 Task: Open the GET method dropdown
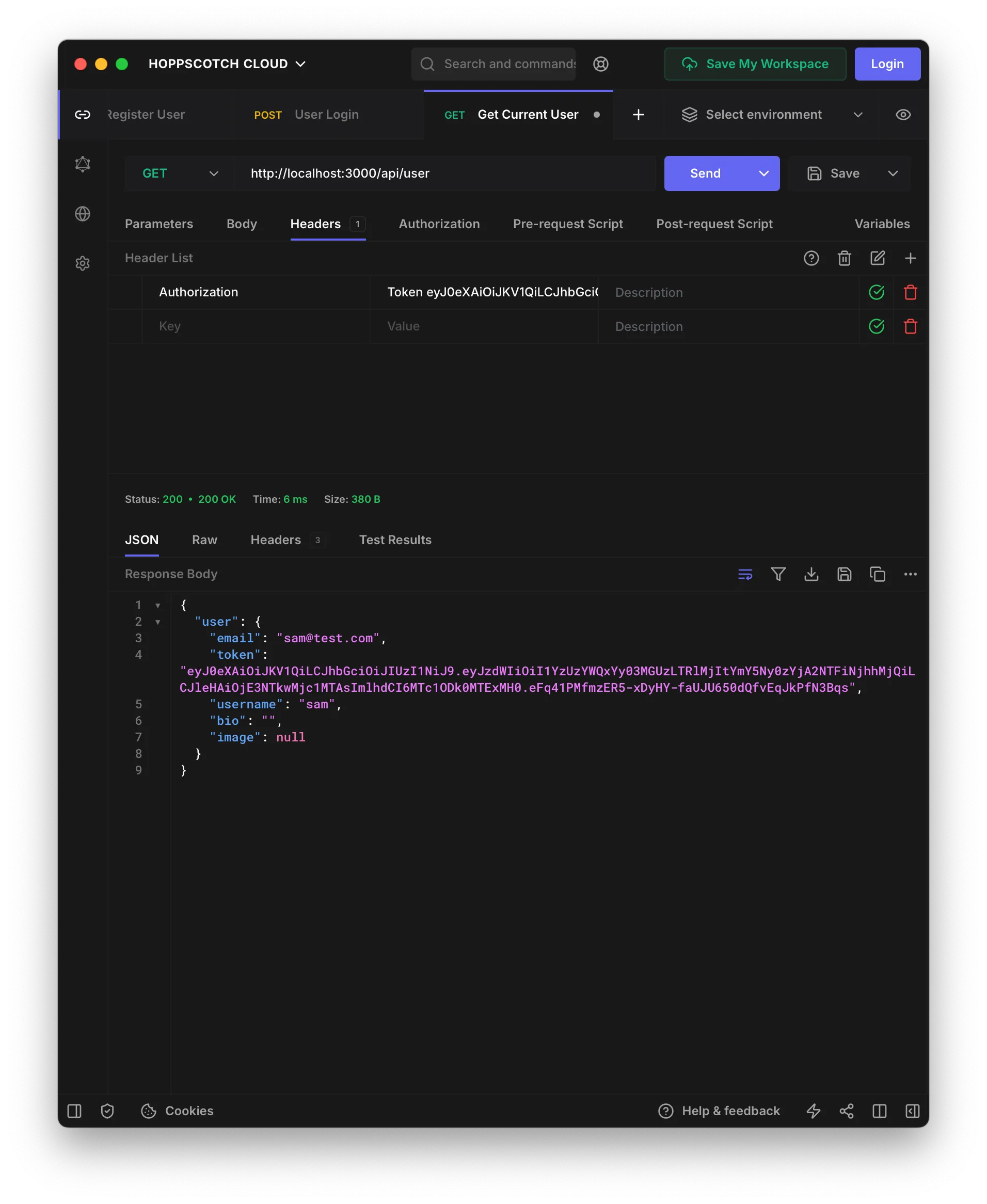pos(180,173)
